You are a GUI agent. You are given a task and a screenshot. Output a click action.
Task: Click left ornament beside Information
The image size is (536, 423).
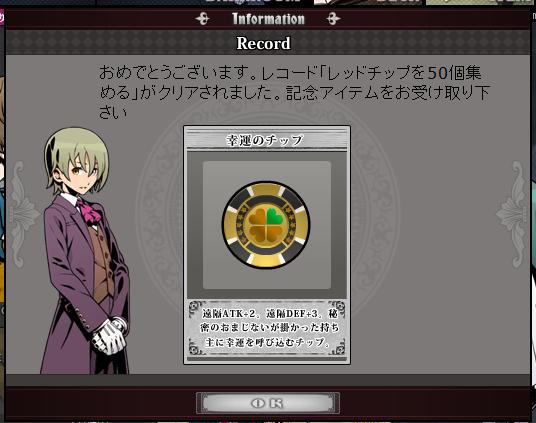[203, 19]
